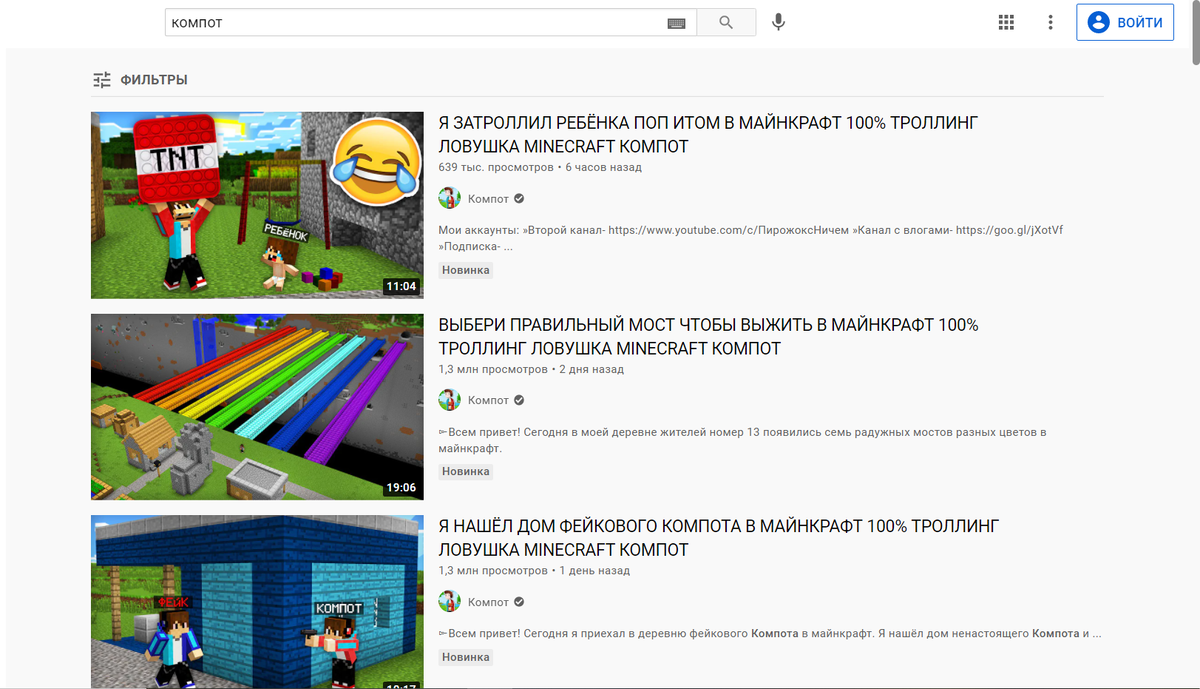Open the ФИЛЬТРЫ filters panel
The width and height of the screenshot is (1200, 689).
(x=140, y=80)
